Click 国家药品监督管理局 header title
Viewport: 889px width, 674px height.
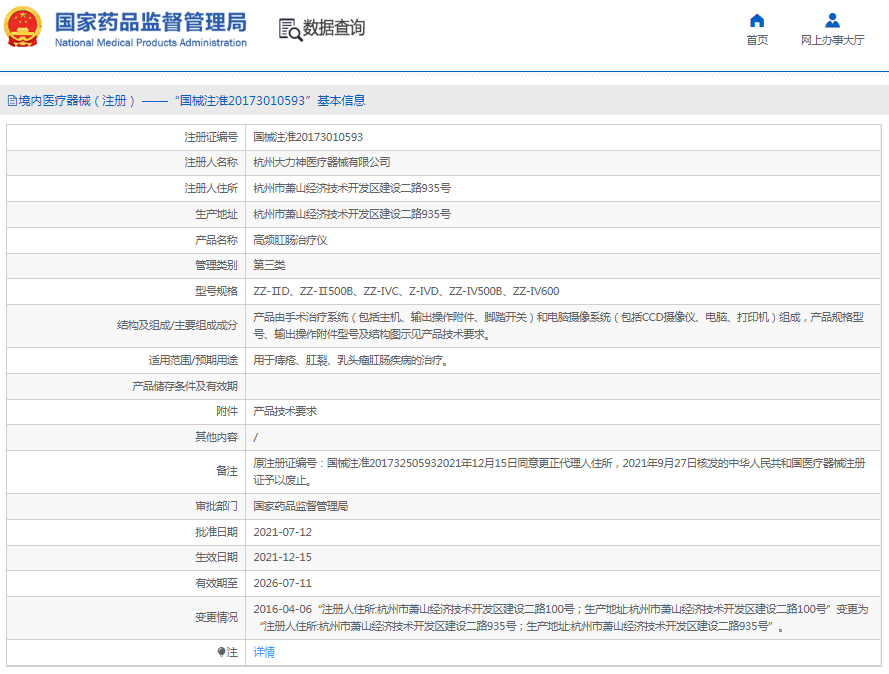coord(151,23)
